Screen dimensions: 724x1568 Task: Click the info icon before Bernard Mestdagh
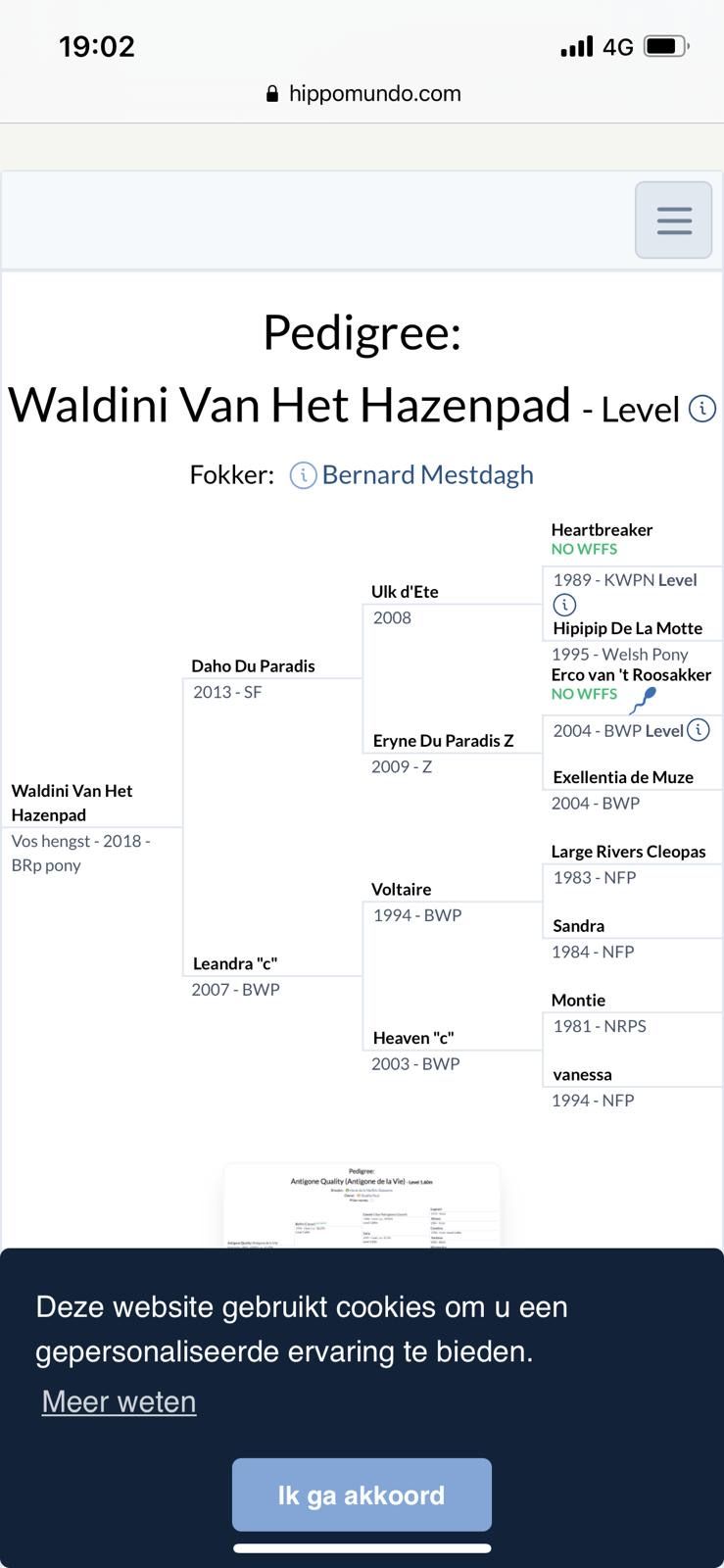coord(303,476)
